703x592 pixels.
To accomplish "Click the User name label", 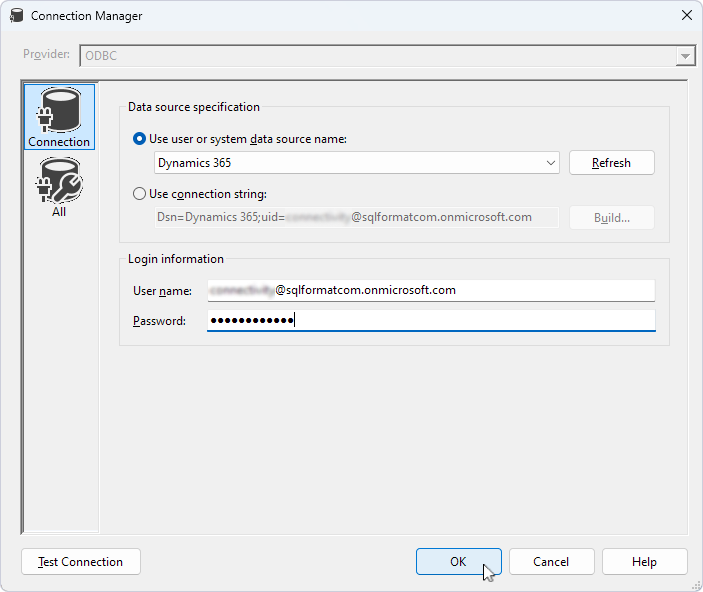I will click(162, 291).
